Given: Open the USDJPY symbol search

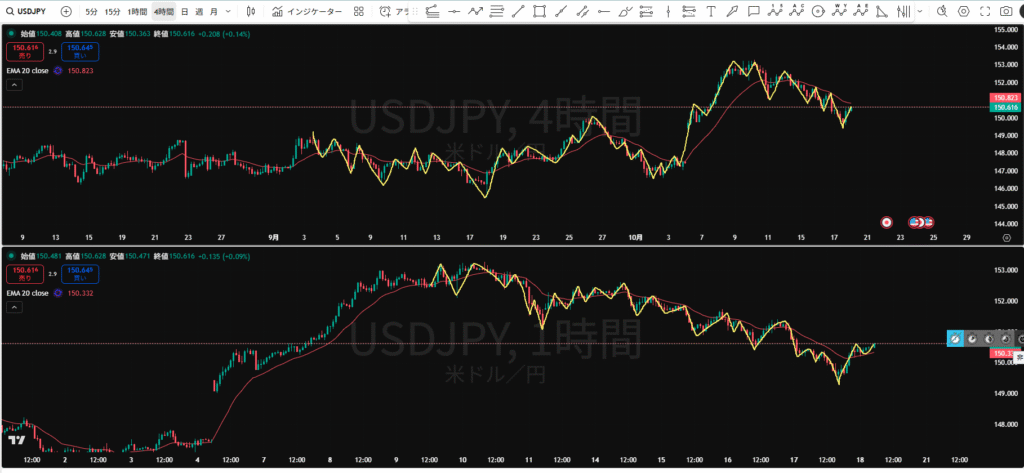Looking at the screenshot, I should (x=27, y=11).
